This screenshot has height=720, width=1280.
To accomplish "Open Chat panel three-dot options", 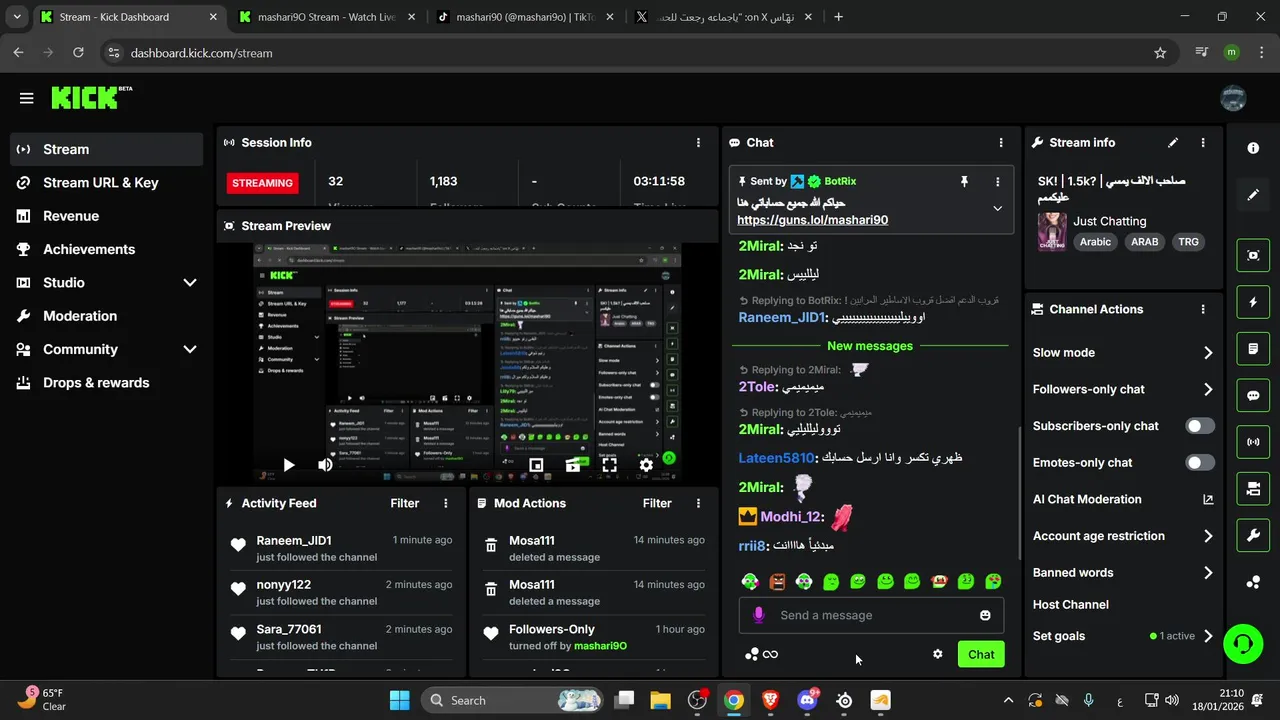I will point(1001,143).
